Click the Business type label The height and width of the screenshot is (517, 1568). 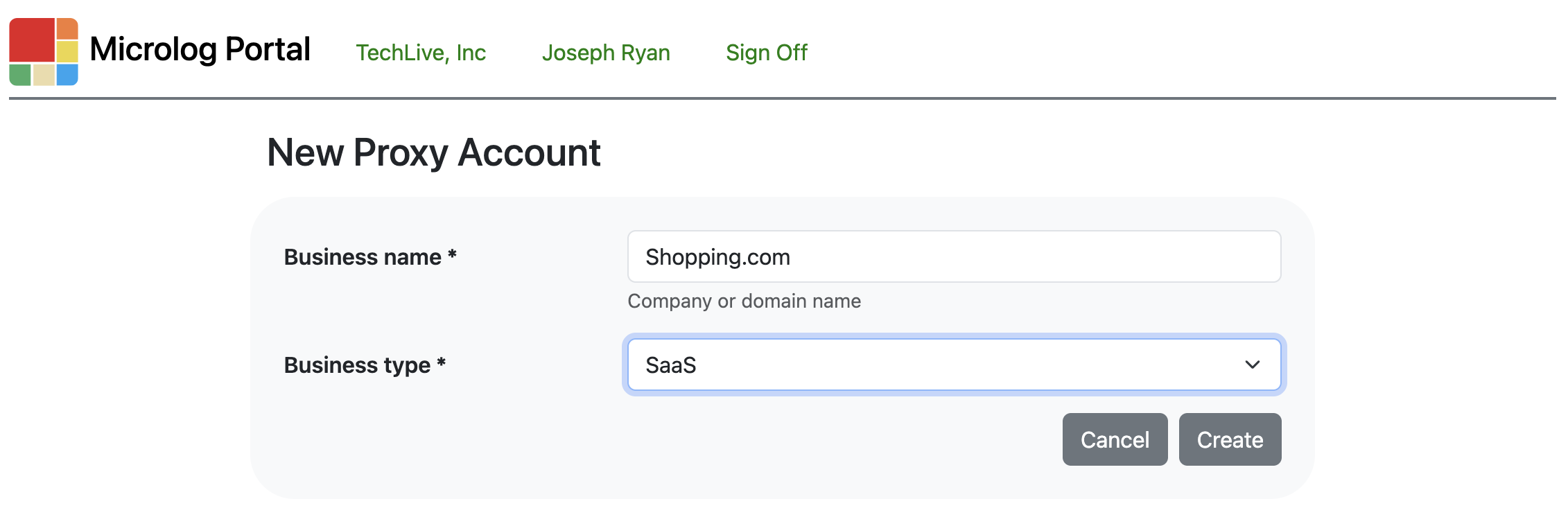click(364, 365)
